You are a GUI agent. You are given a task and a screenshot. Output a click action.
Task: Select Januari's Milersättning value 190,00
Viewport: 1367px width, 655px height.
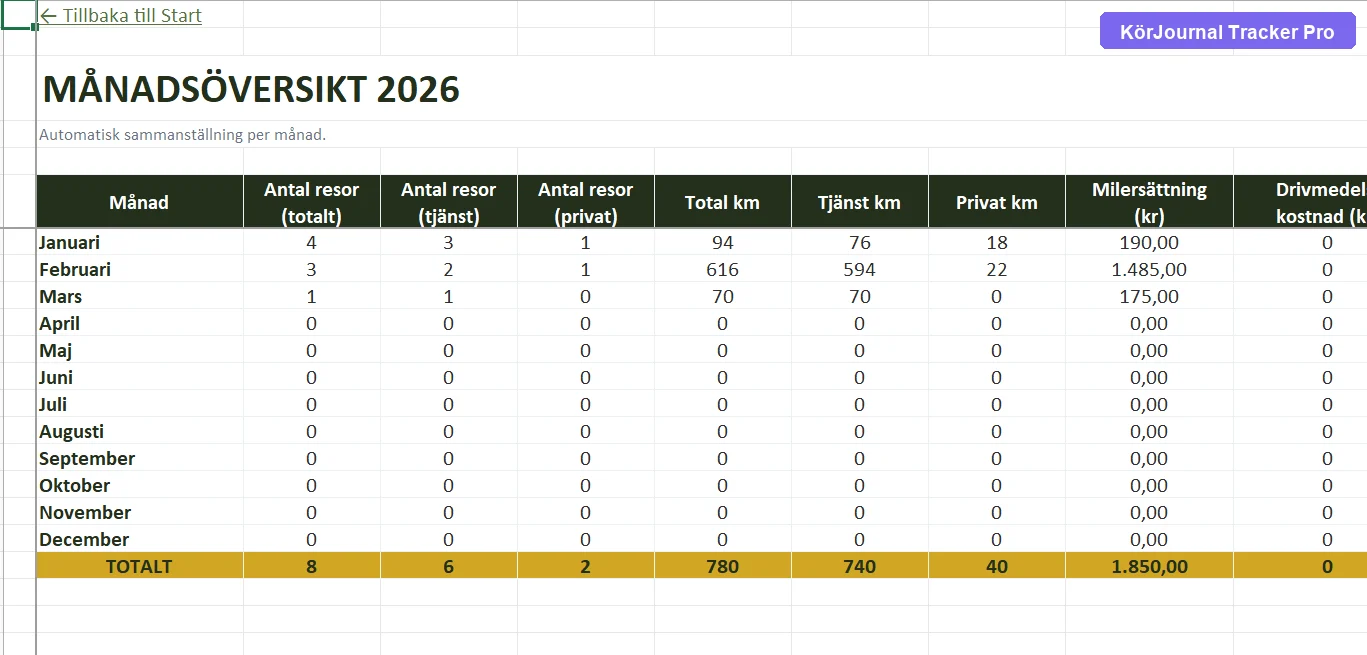point(1149,242)
